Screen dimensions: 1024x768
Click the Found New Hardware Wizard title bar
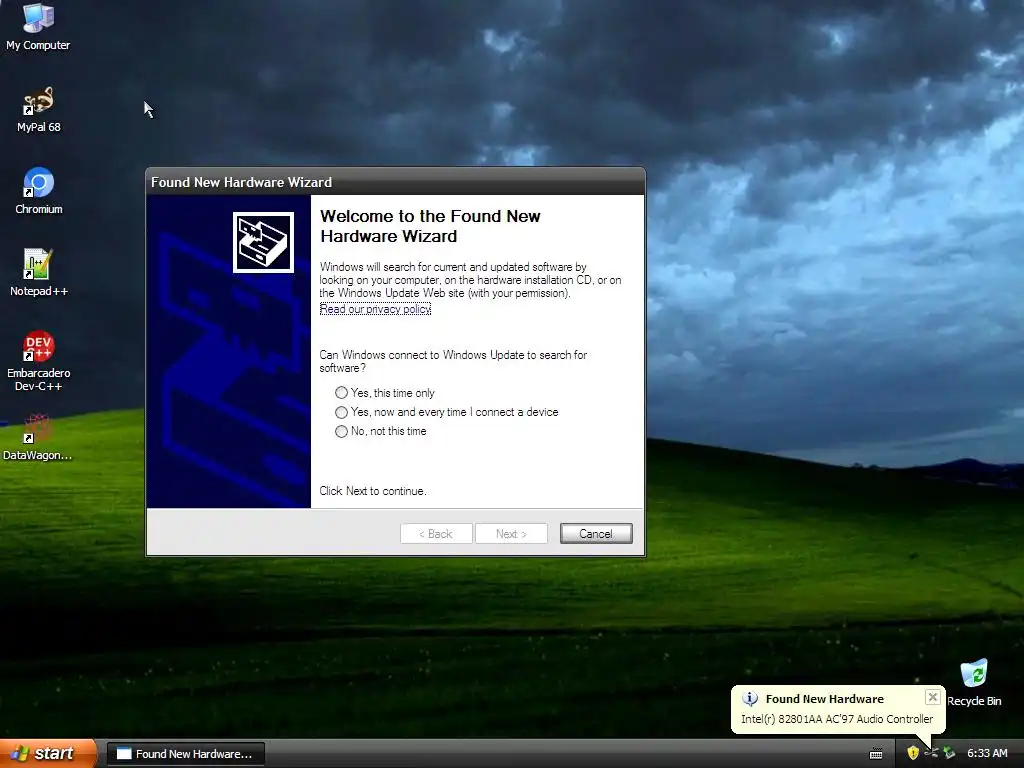[395, 182]
